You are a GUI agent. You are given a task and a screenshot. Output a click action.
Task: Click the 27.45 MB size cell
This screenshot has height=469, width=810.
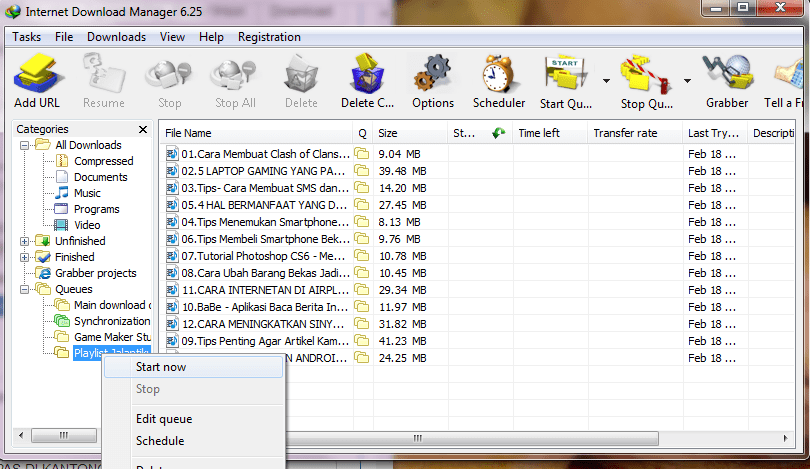click(402, 205)
